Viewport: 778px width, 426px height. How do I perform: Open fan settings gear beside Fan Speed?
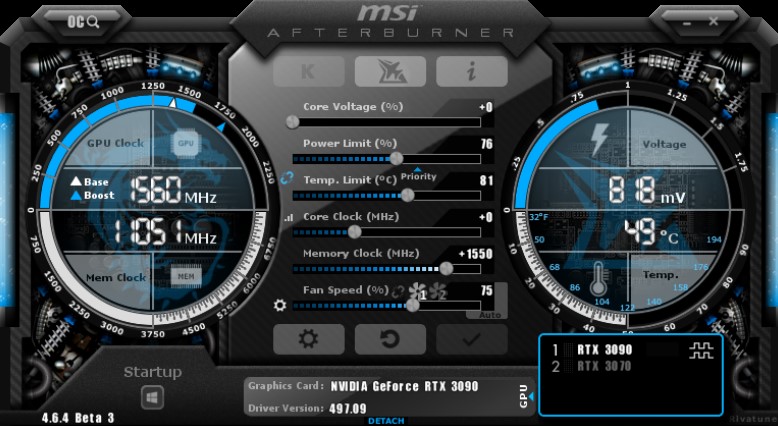click(280, 305)
